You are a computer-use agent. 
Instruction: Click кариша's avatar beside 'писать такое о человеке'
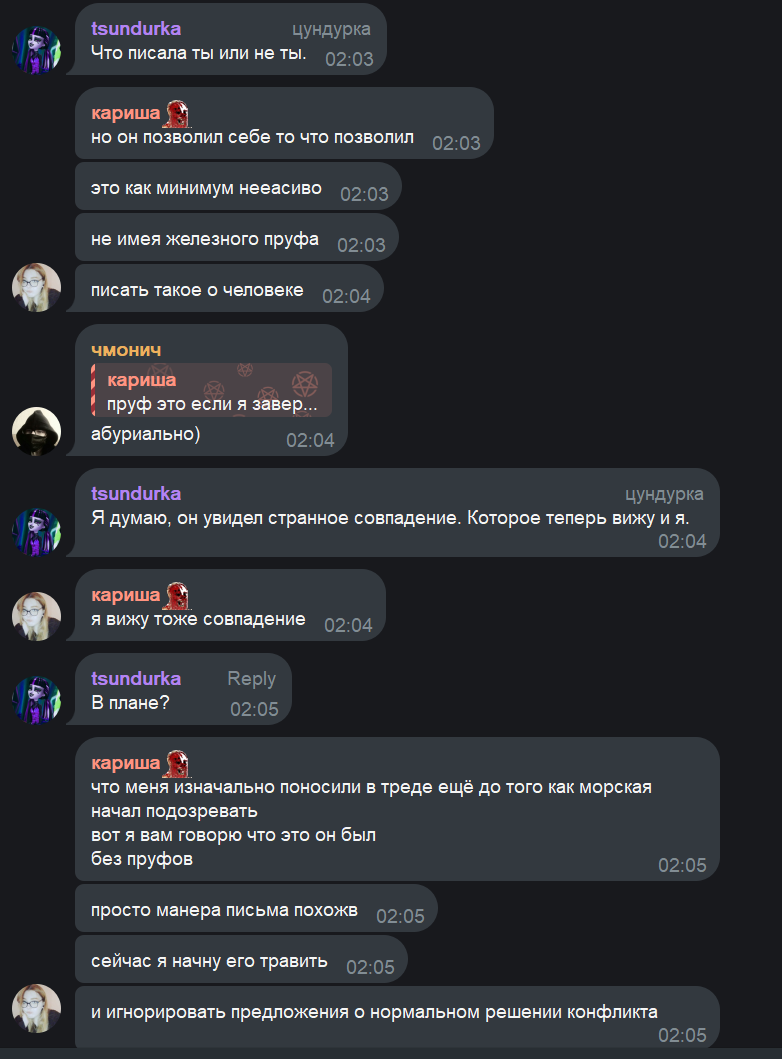click(36, 287)
